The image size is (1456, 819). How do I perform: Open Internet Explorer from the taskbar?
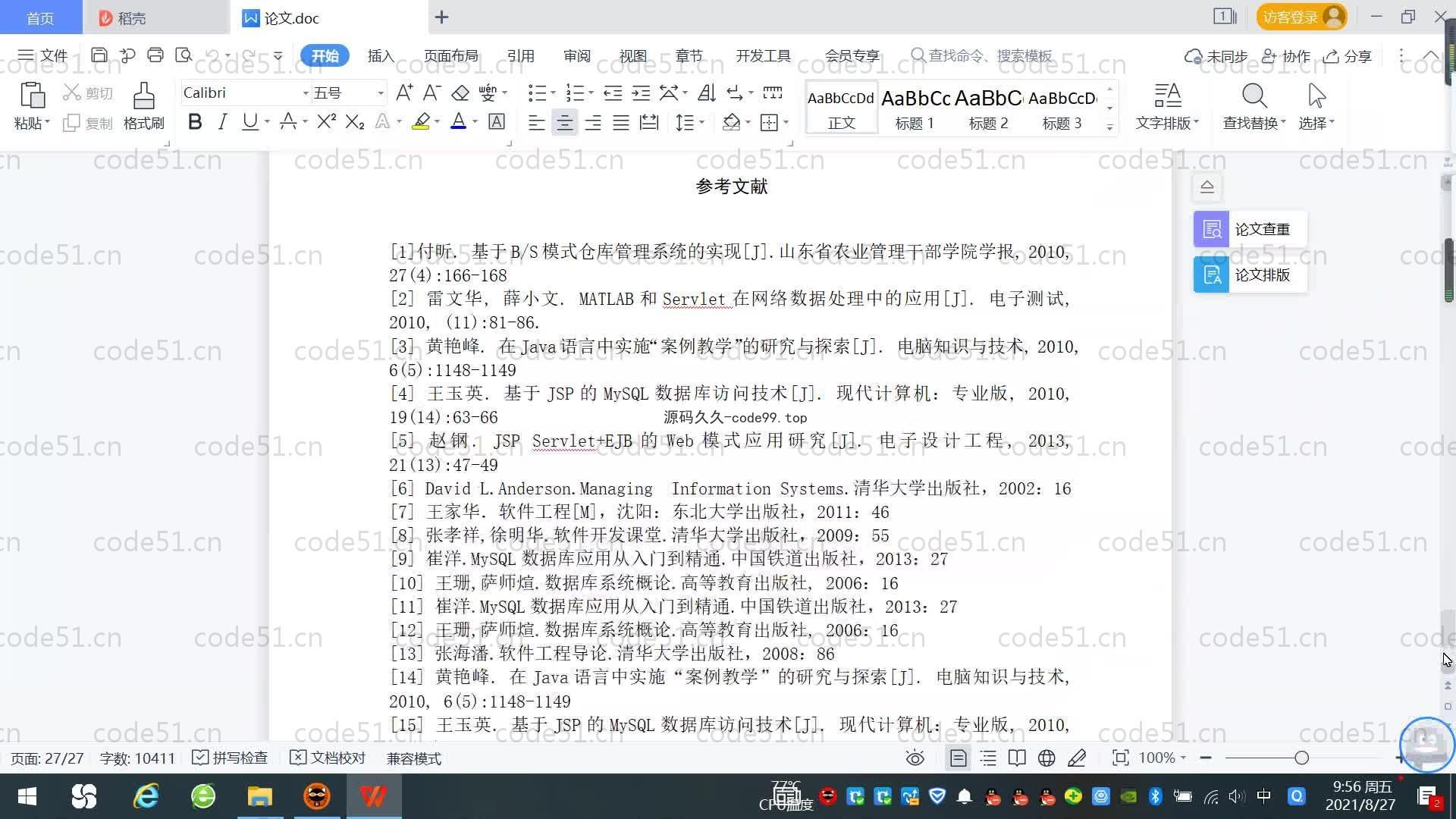click(x=146, y=796)
